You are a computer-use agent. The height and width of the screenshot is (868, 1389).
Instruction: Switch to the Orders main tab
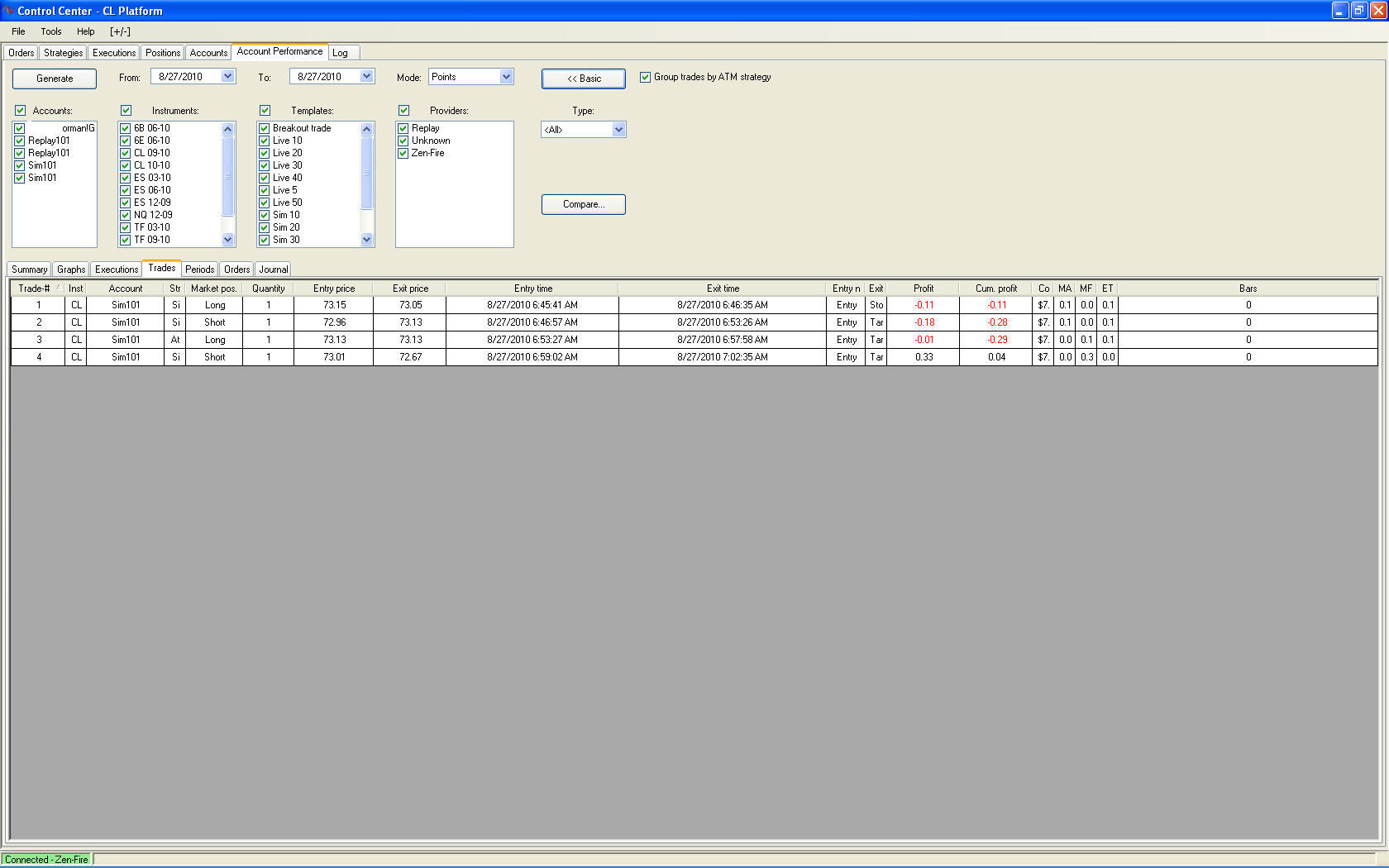coord(21,53)
